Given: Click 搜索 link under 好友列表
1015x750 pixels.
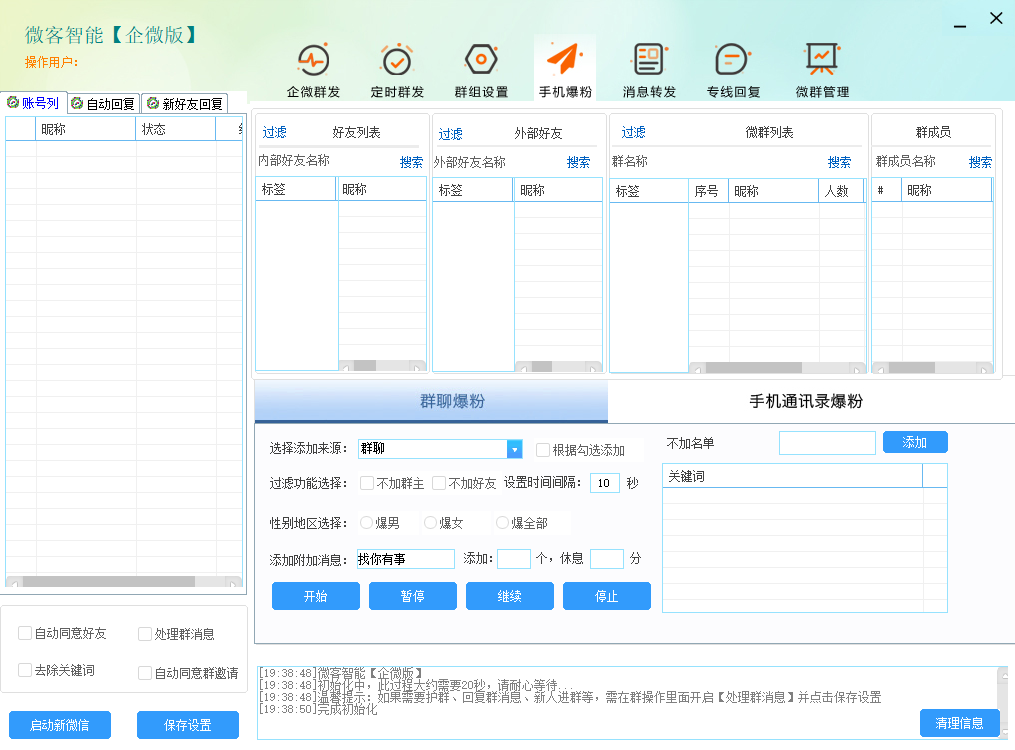Looking at the screenshot, I should [x=411, y=162].
